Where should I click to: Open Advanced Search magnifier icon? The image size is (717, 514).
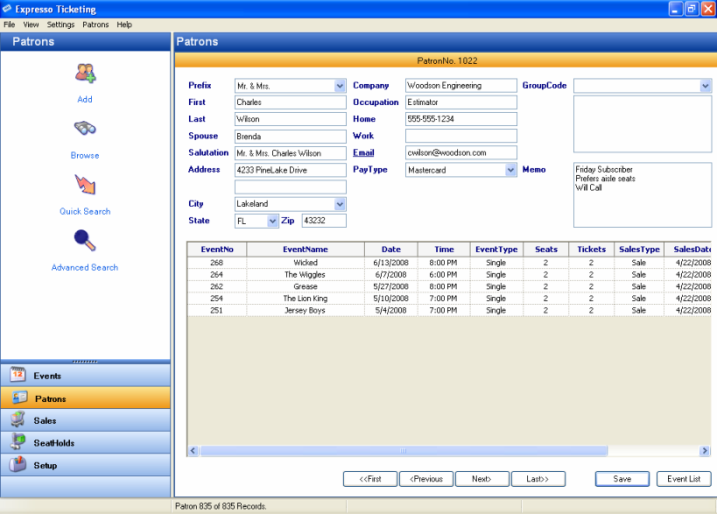coord(85,241)
